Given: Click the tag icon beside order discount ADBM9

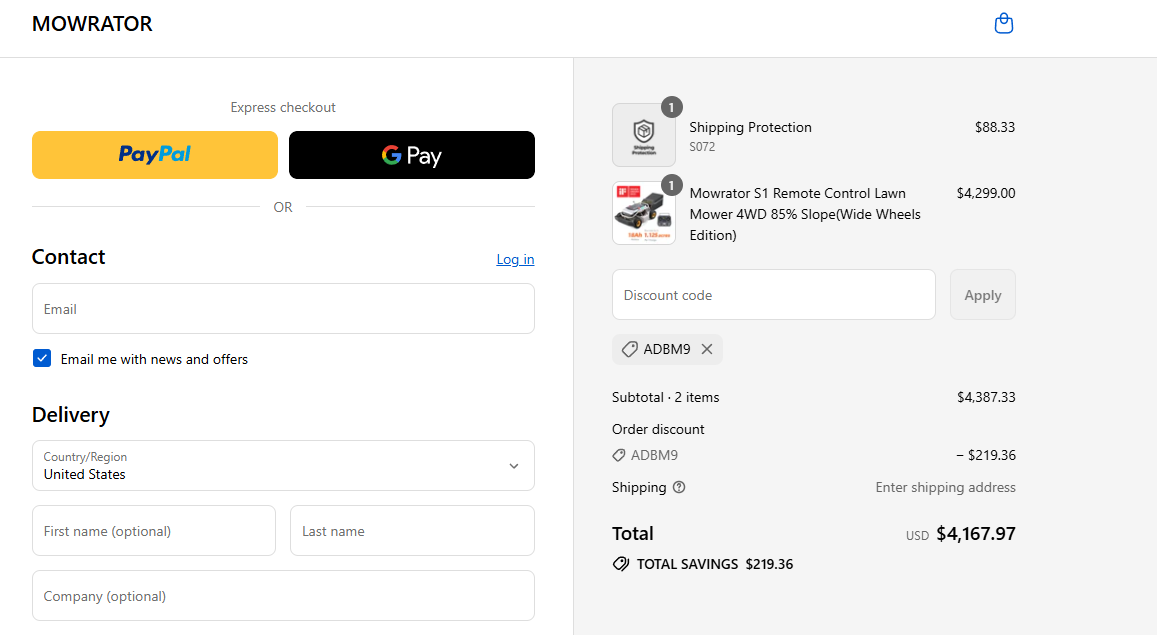Looking at the screenshot, I should click(x=619, y=455).
